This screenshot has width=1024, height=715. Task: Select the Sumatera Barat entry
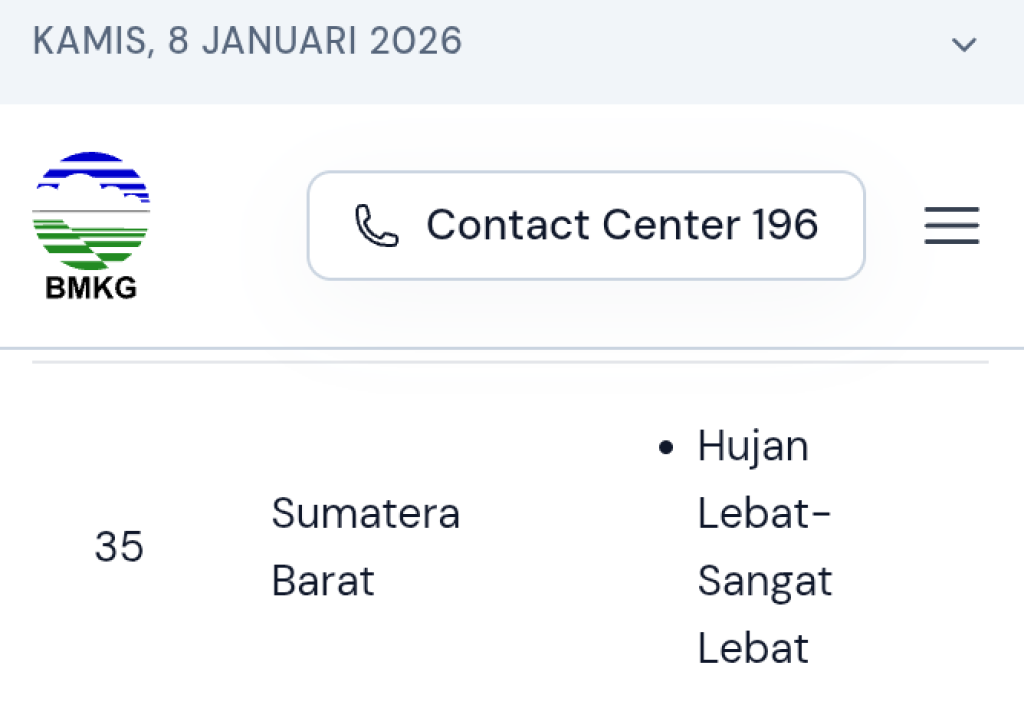(x=366, y=547)
